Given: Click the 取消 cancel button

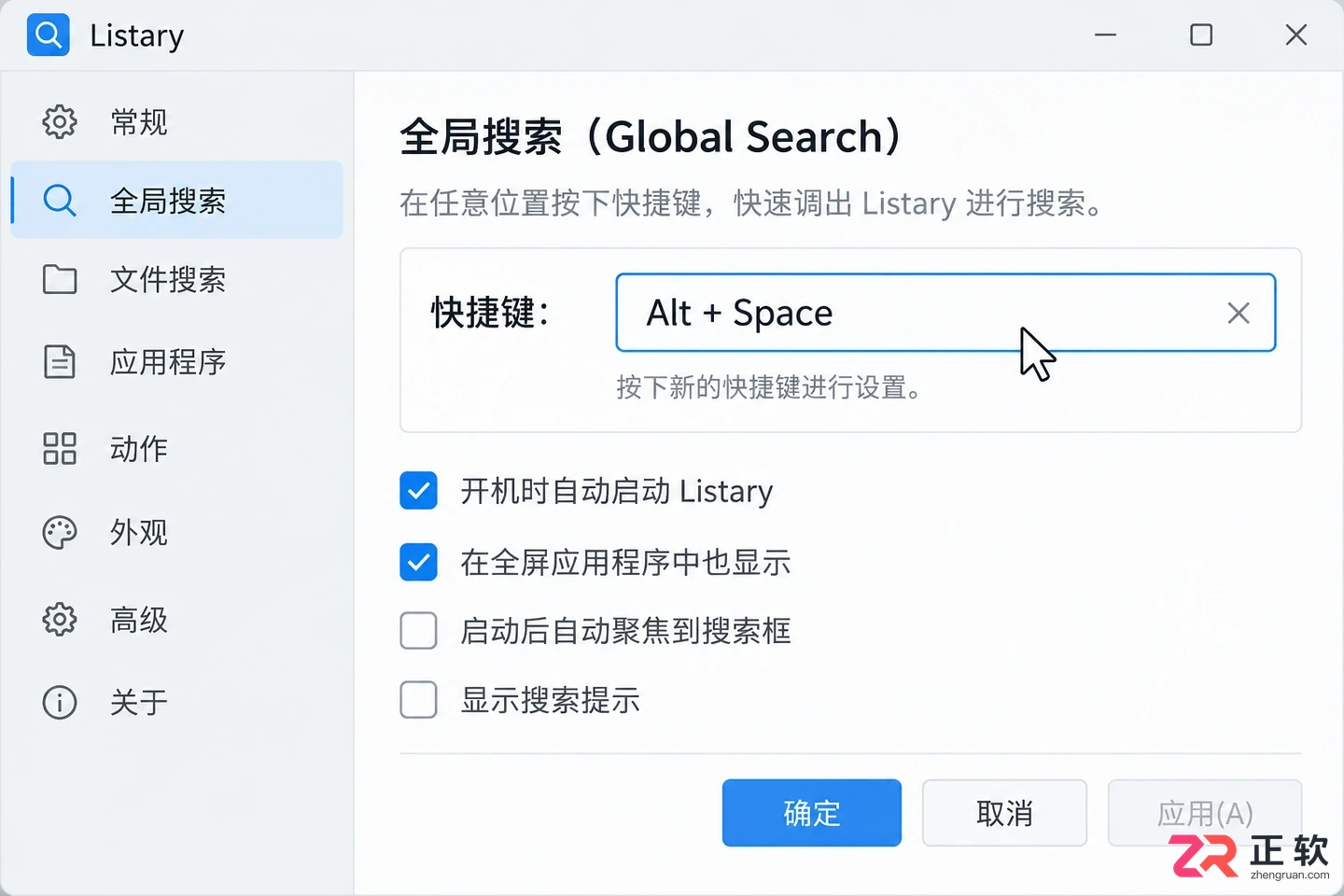Looking at the screenshot, I should (1004, 813).
